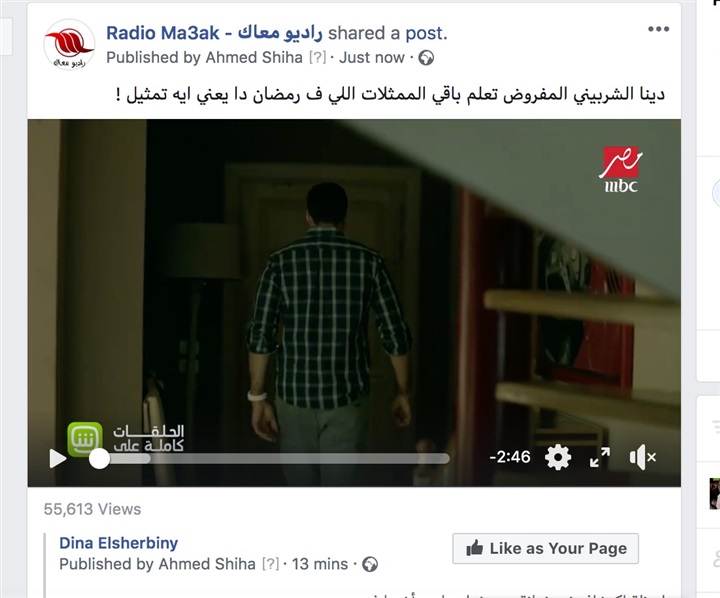Enter fullscreen video mode
The height and width of the screenshot is (598, 720).
(600, 457)
